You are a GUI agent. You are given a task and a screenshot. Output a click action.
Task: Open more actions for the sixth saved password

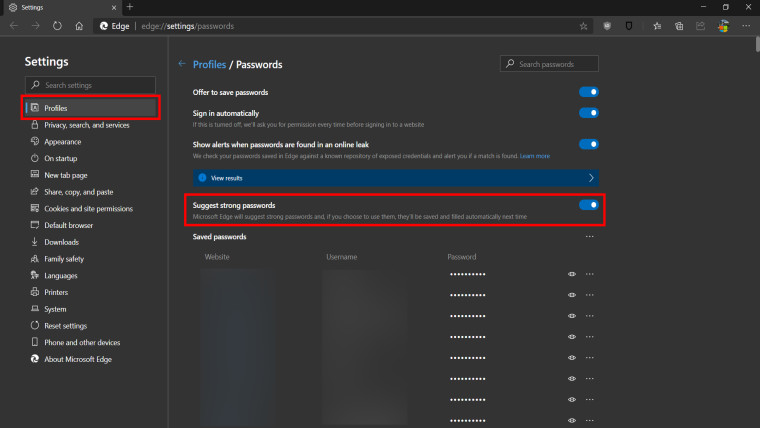(589, 379)
